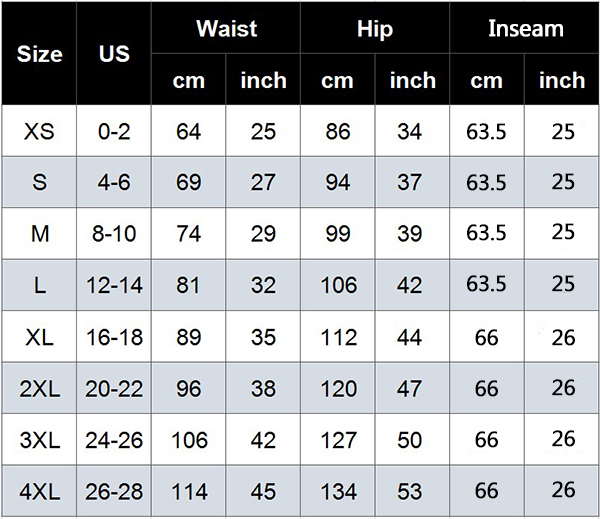
Task: Select waist value 27 inch for S
Action: tap(263, 183)
